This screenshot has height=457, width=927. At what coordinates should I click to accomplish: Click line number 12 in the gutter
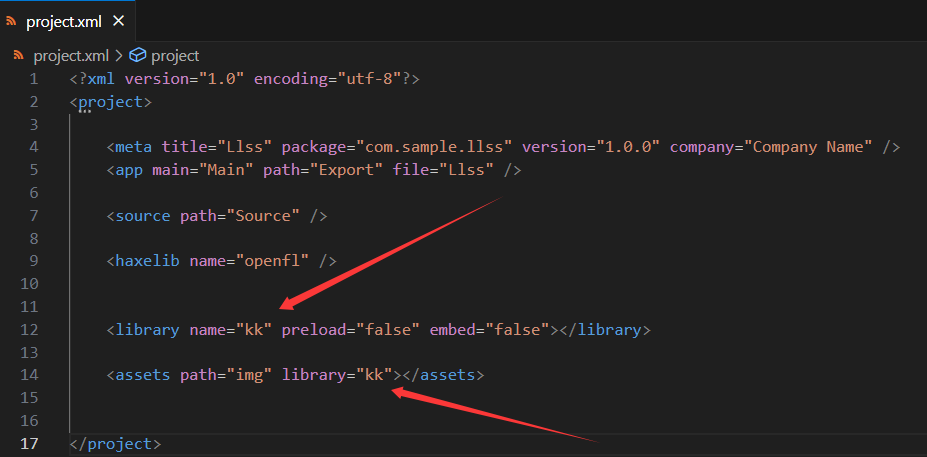(30, 329)
